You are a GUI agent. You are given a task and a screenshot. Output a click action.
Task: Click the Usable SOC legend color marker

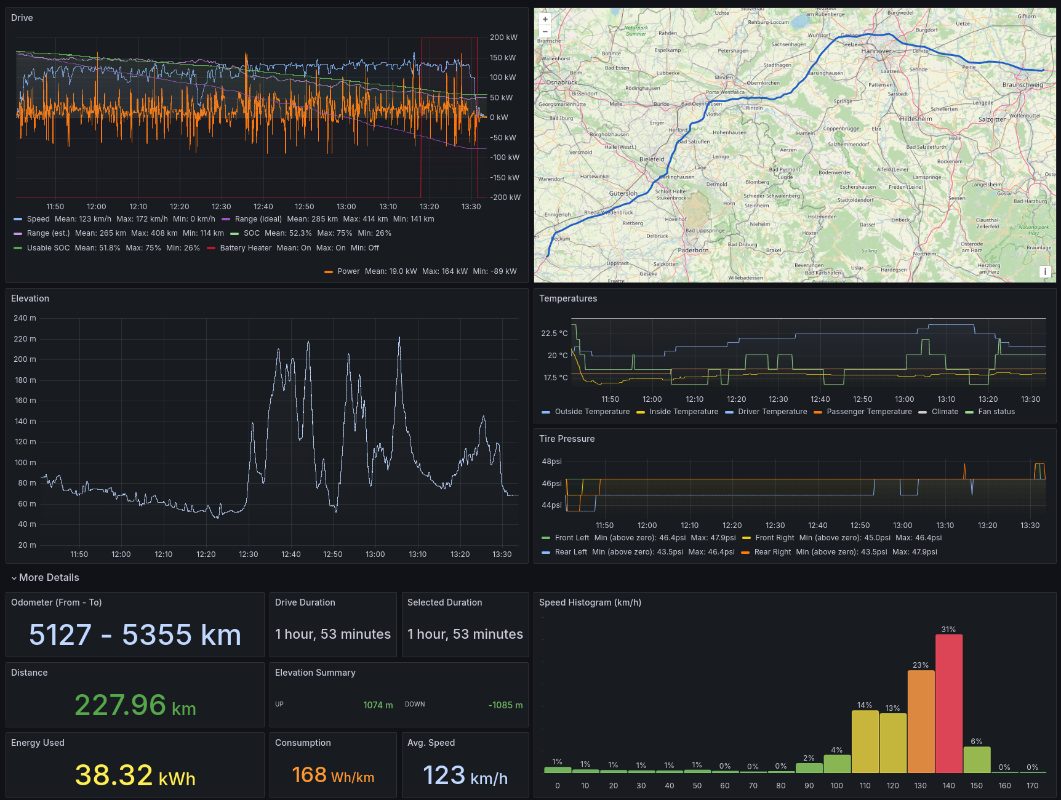point(18,247)
